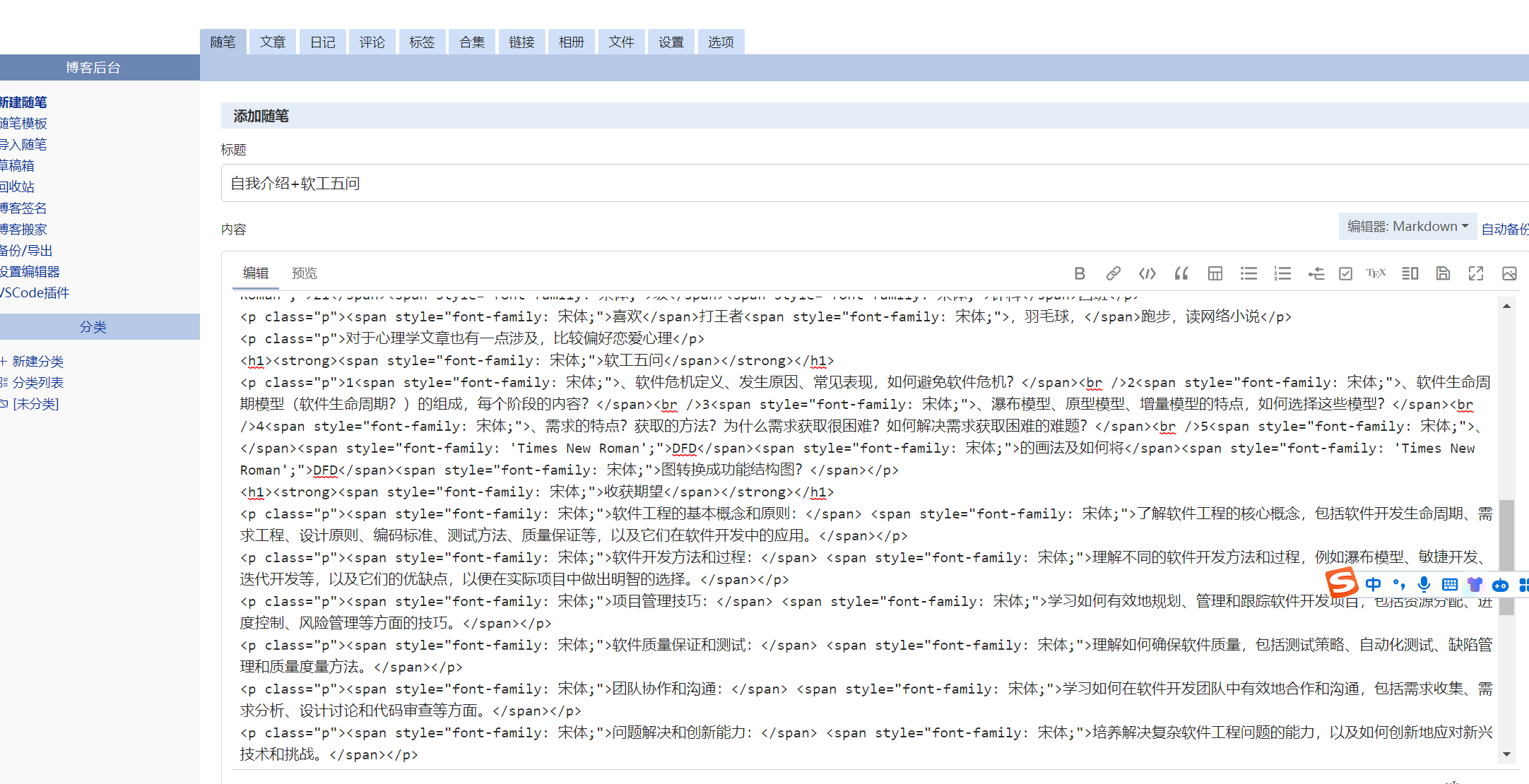The image size is (1529, 784).
Task: Insert unordered bullet list
Action: point(1248,273)
